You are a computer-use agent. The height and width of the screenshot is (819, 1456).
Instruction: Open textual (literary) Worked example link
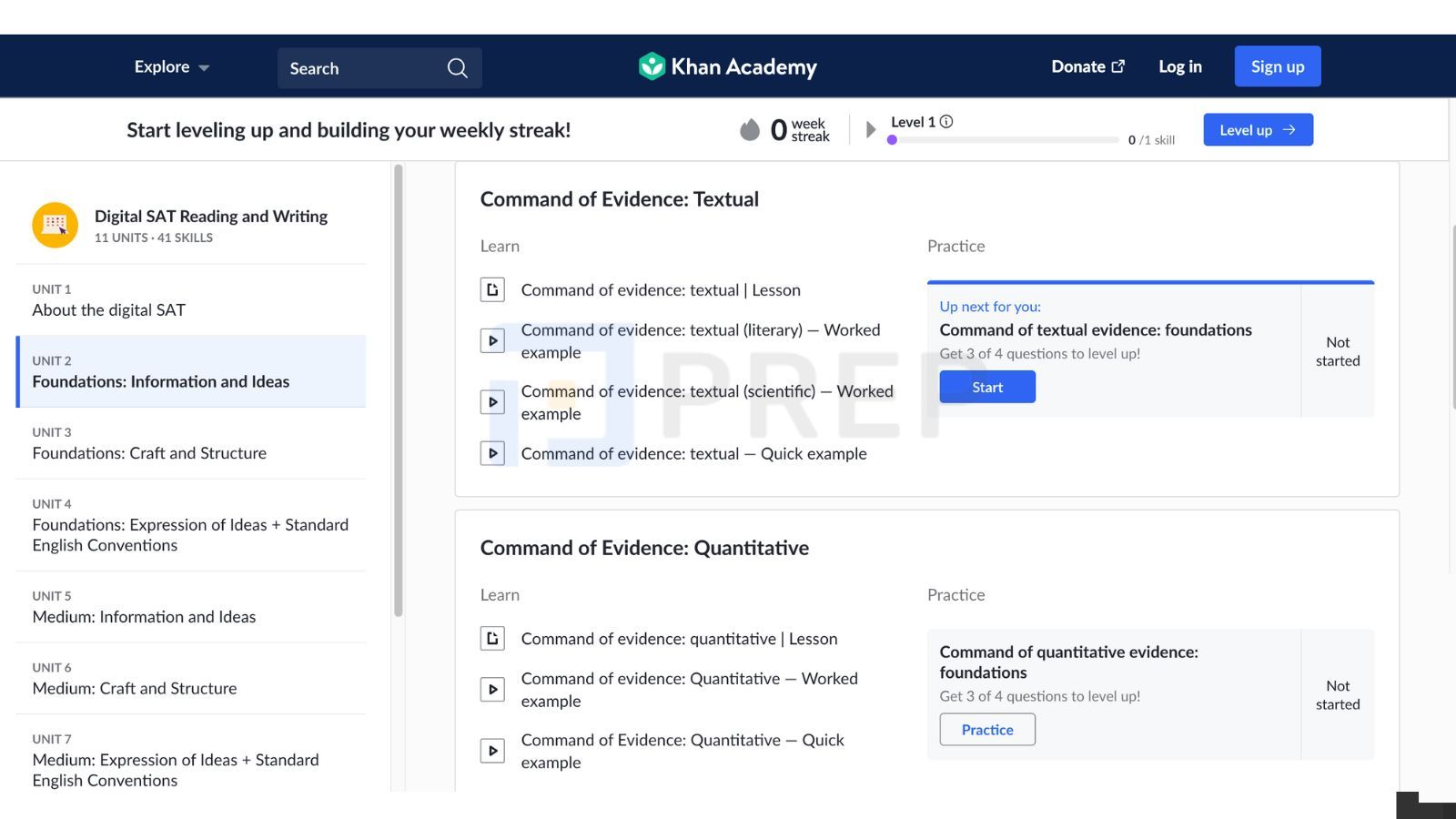point(701,341)
